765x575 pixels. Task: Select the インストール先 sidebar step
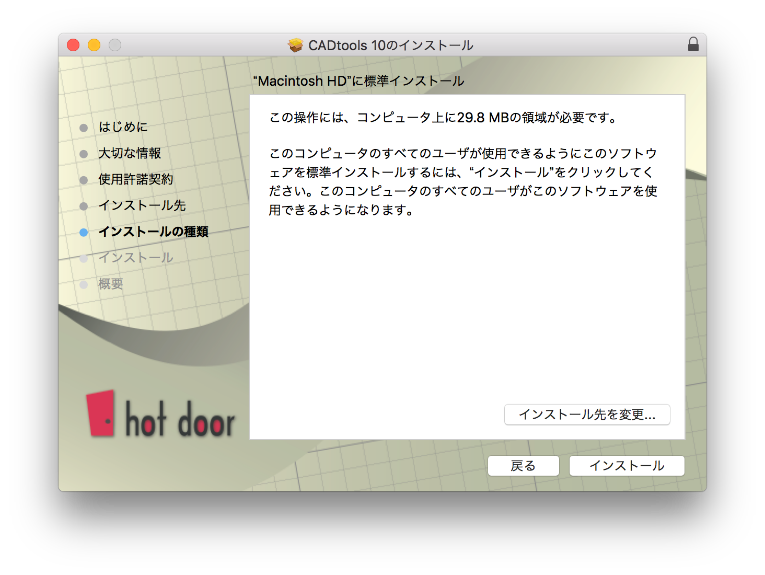click(142, 206)
